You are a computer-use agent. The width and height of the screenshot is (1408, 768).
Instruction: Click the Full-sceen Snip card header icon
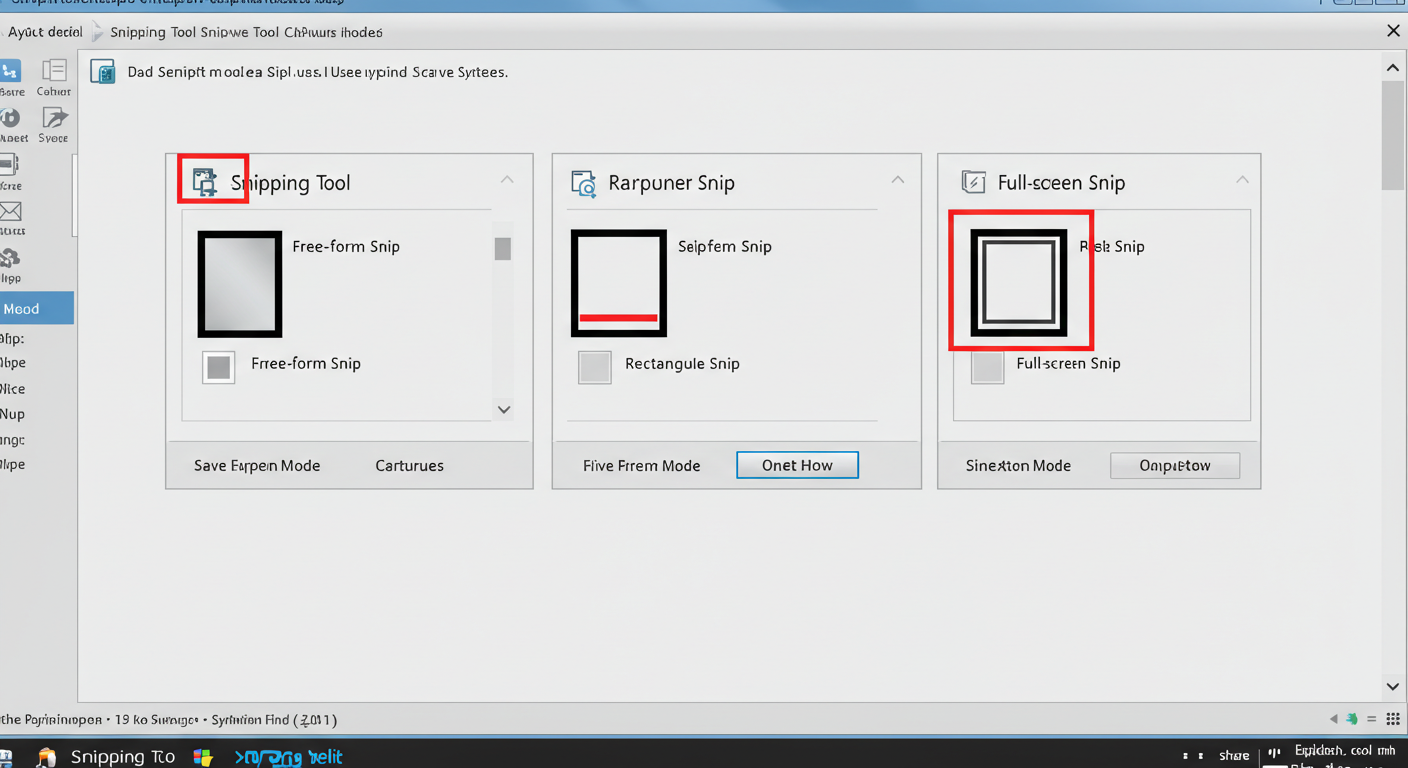pos(973,181)
